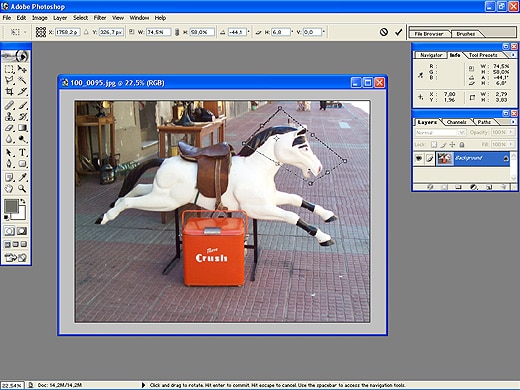Select the Pen tool
Screen dimensions: 520x390
pyautogui.click(x=9, y=164)
